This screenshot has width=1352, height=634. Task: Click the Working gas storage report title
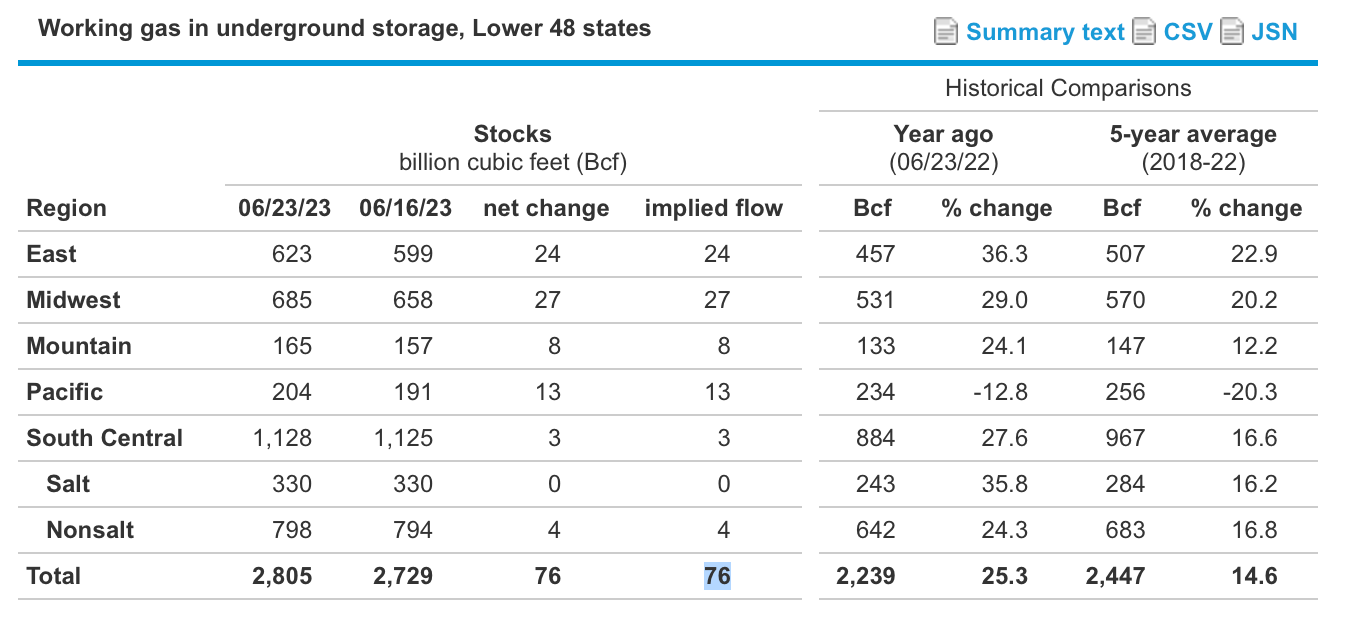coord(345,28)
